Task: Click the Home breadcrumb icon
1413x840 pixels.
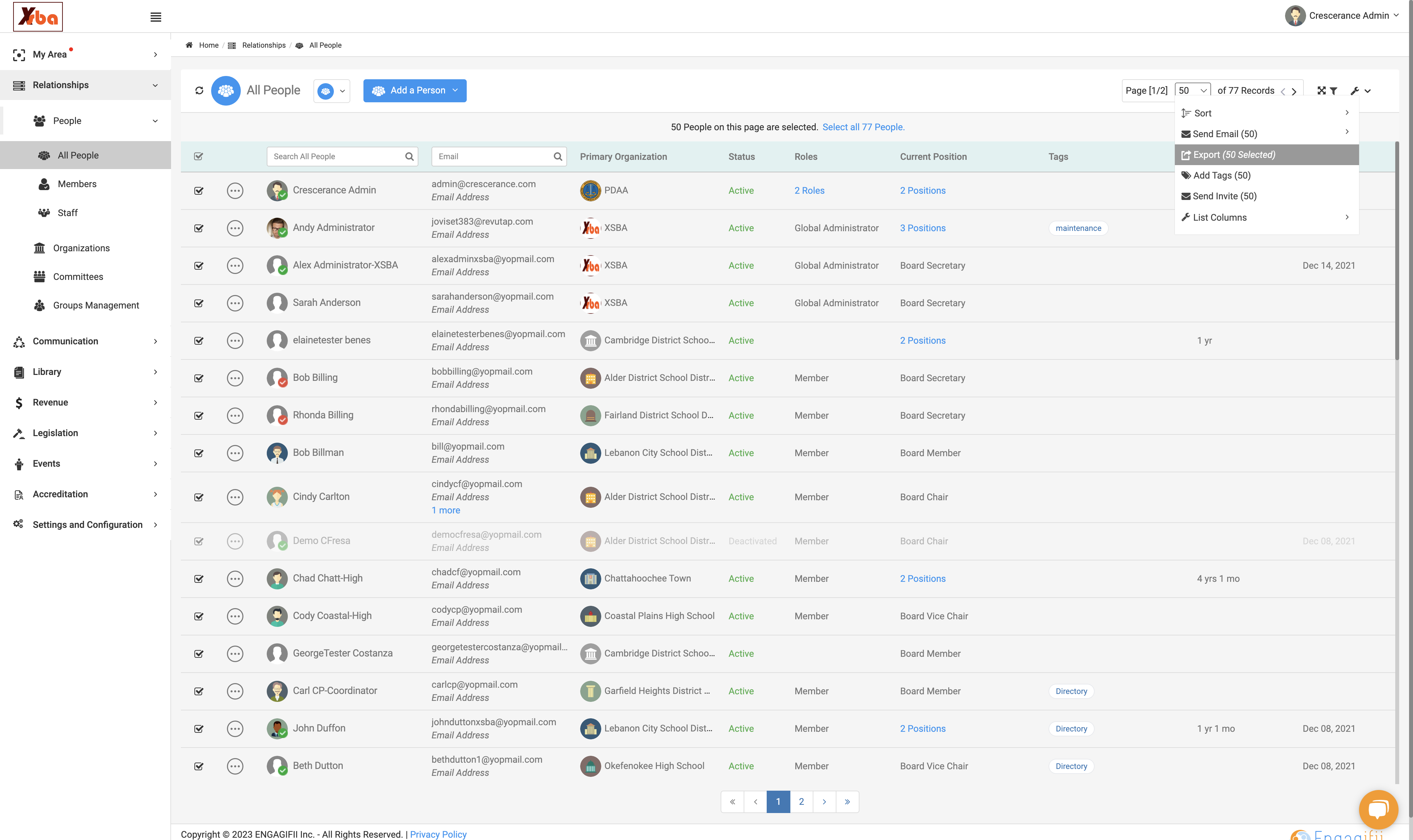Action: tap(189, 45)
